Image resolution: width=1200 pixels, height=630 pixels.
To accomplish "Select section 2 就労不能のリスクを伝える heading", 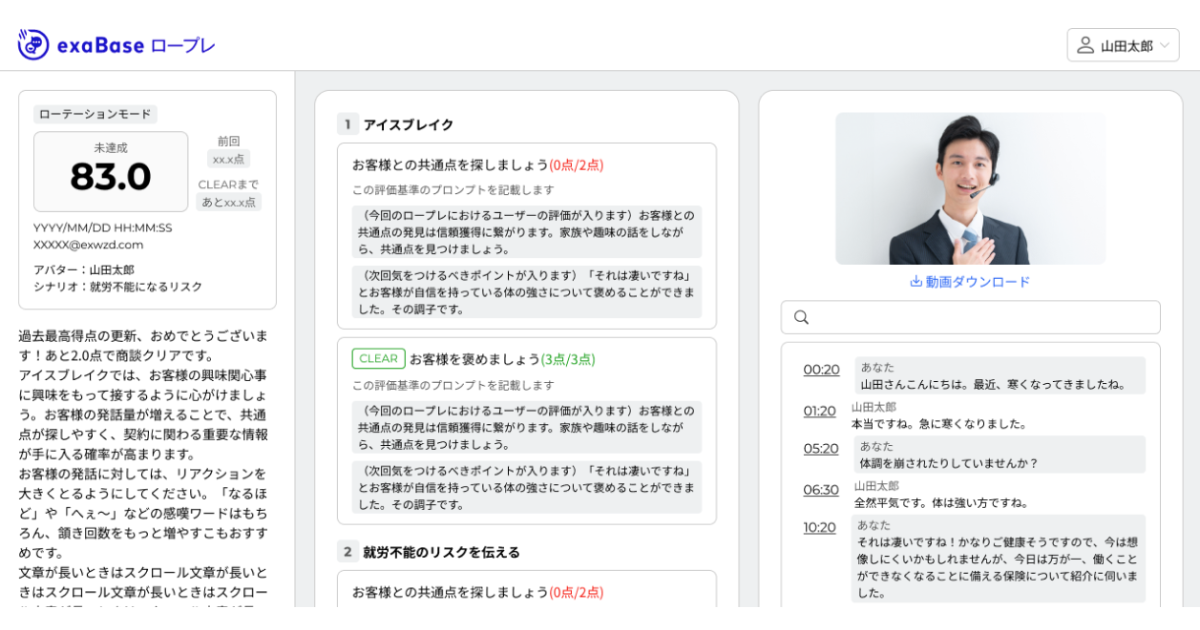I will point(441,551).
